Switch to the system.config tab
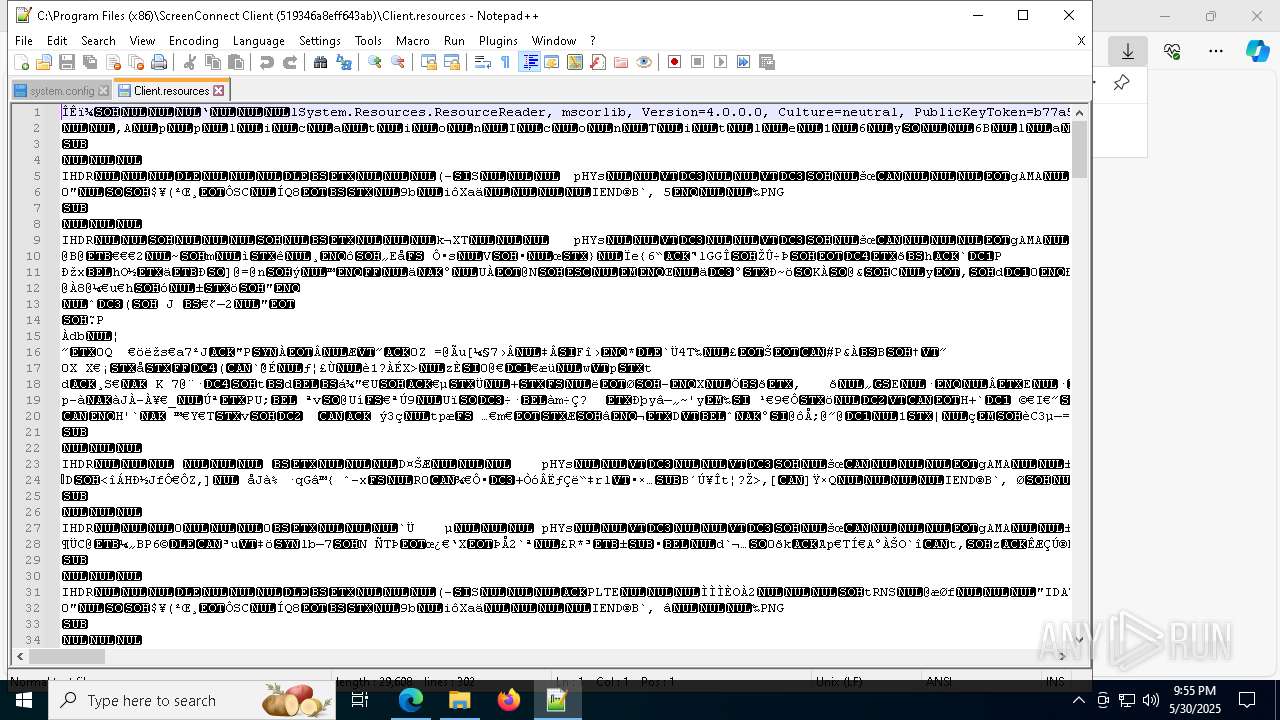1280x720 pixels. coord(62,91)
